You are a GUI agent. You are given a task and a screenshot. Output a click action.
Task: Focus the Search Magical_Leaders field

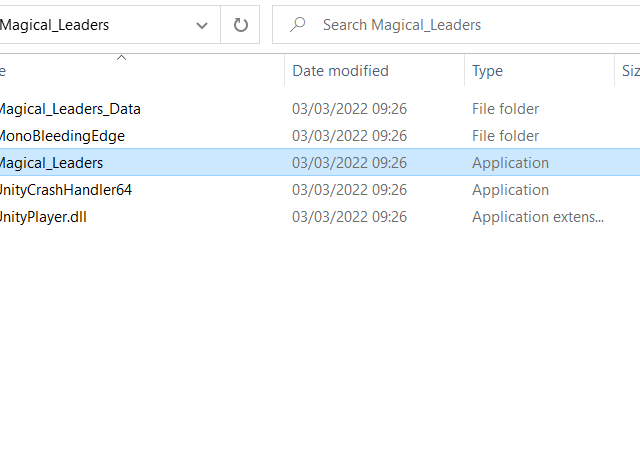click(456, 25)
